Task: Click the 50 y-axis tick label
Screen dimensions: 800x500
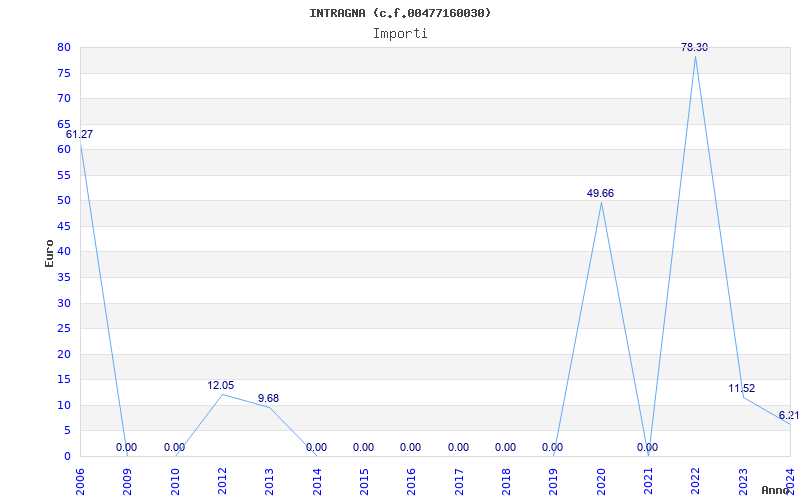Action: tap(64, 201)
